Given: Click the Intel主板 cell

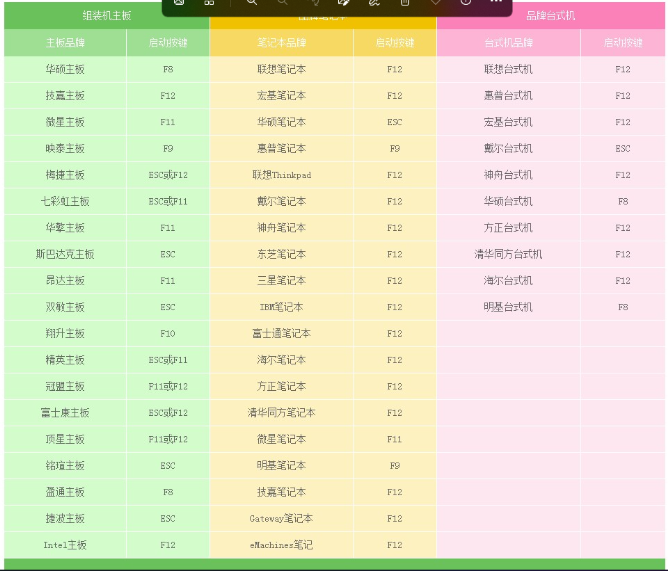Looking at the screenshot, I should [65, 545].
